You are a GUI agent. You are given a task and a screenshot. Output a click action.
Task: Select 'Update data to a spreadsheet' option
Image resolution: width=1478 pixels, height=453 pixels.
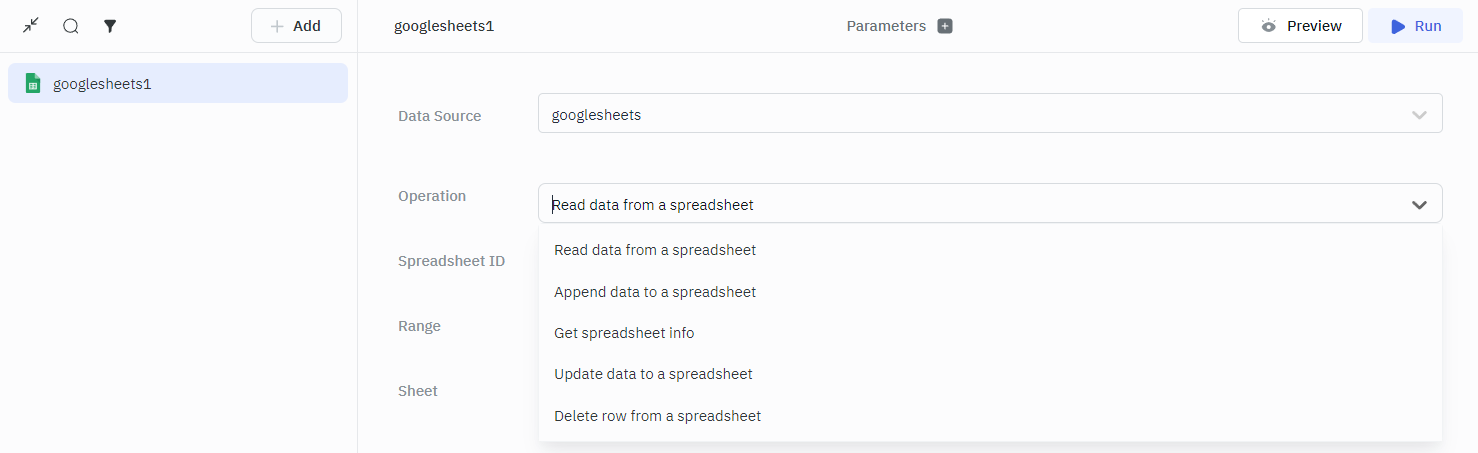[653, 374]
